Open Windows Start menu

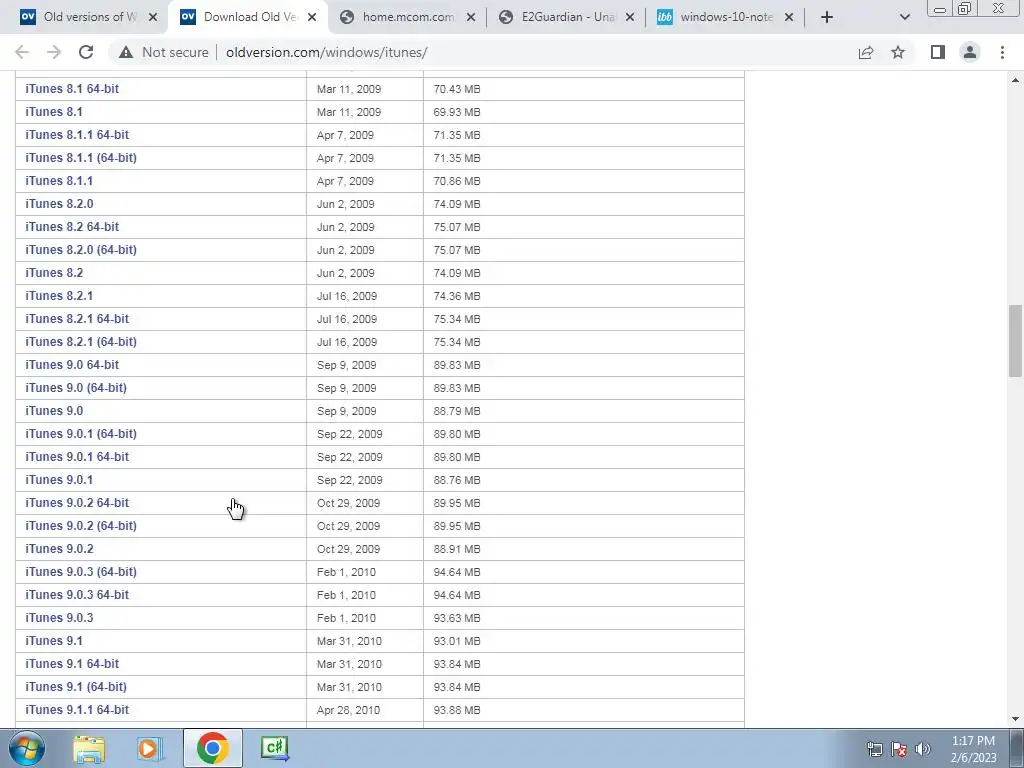tap(25, 748)
